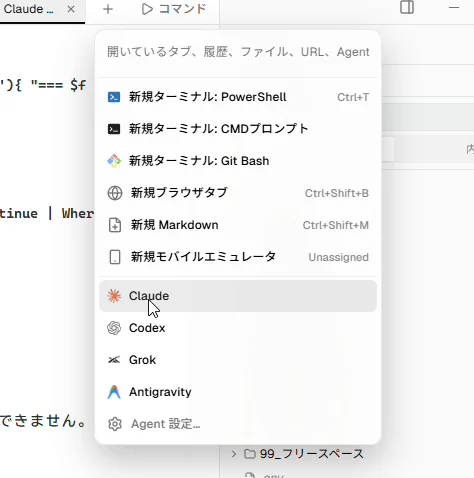Select 新規ターミナル: Git Bash entry
The height and width of the screenshot is (478, 474).
click(238, 161)
